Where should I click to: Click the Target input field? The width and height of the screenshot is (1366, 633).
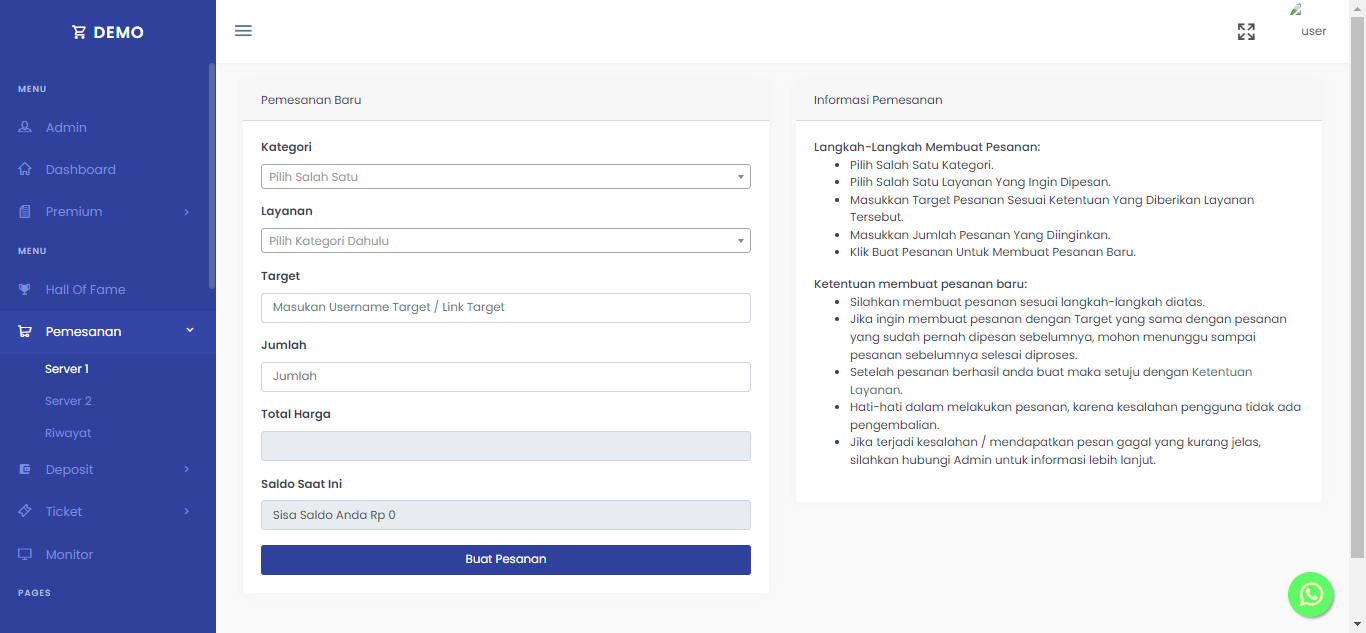point(506,308)
